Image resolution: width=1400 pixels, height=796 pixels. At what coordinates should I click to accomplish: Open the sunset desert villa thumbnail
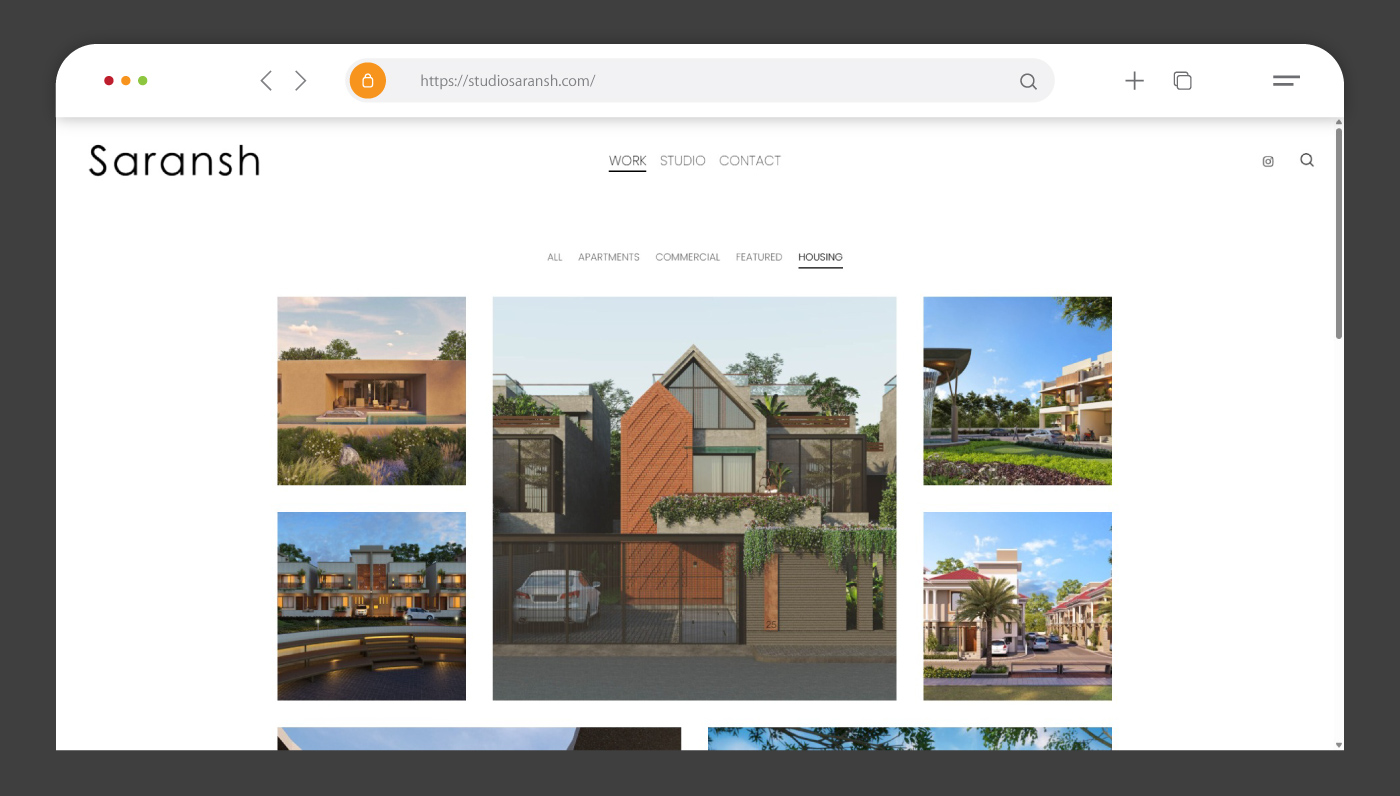(371, 391)
